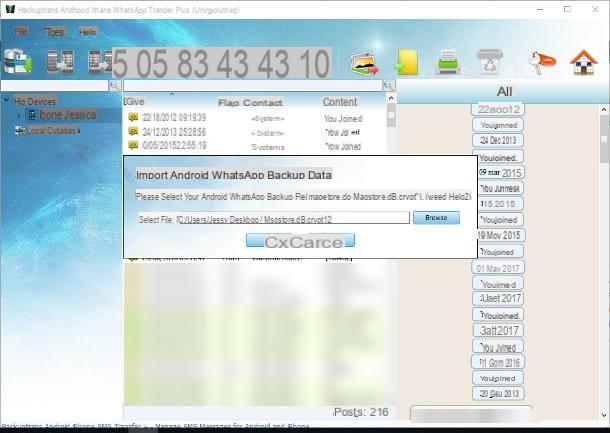This screenshot has width=610, height=433.
Task: Select Local Database in the tree
Action: pos(53,131)
